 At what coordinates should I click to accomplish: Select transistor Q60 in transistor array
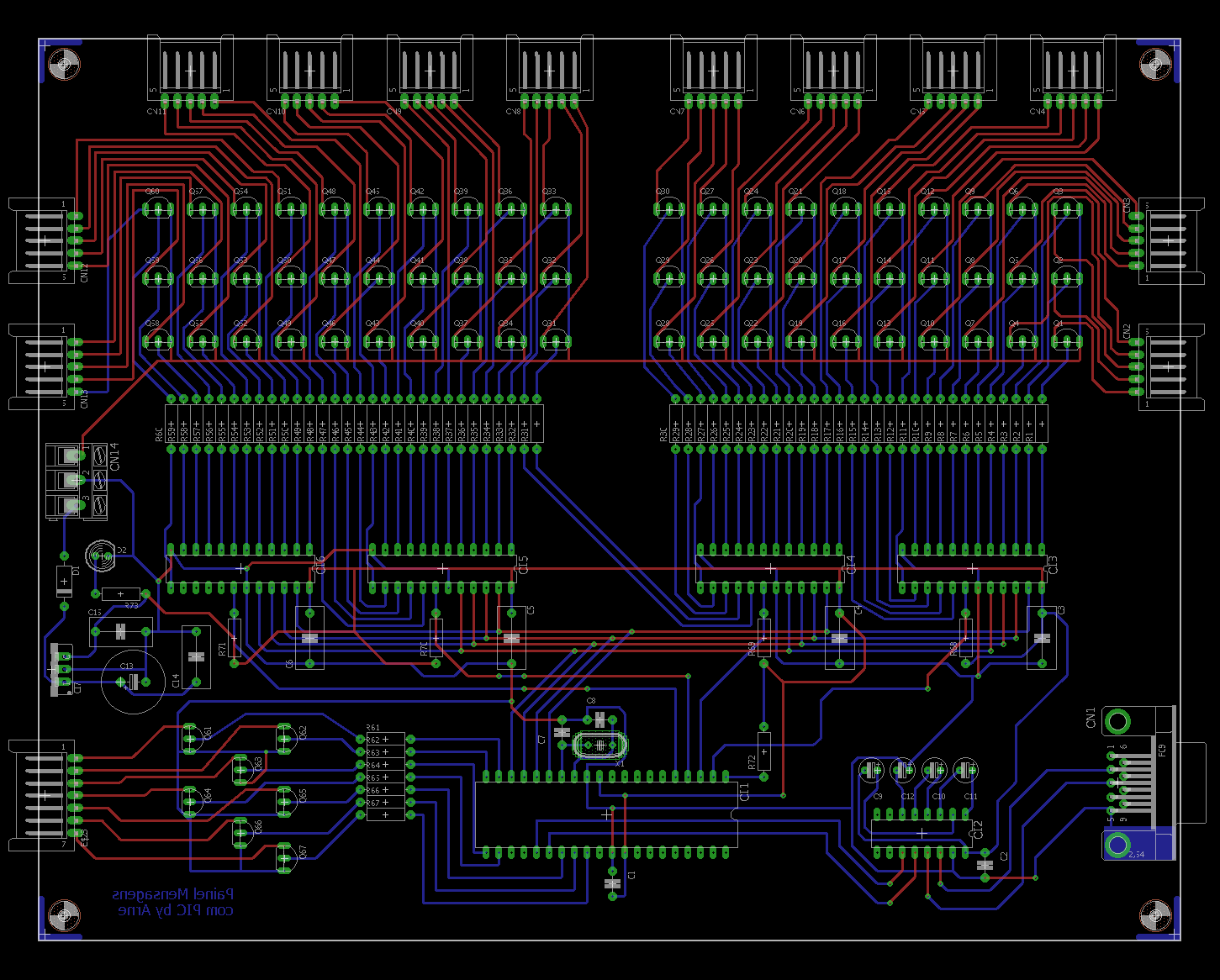tap(157, 208)
